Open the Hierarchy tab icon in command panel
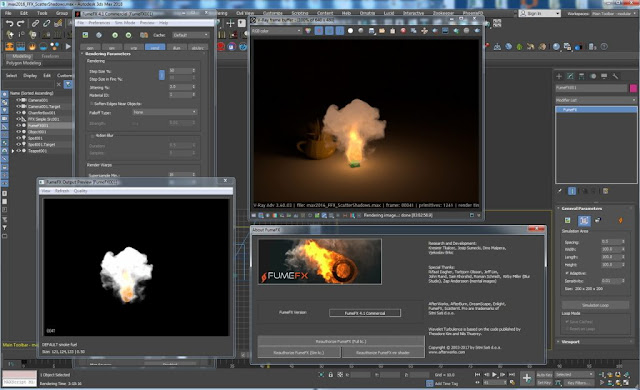The height and width of the screenshot is (390, 640). 582,76
